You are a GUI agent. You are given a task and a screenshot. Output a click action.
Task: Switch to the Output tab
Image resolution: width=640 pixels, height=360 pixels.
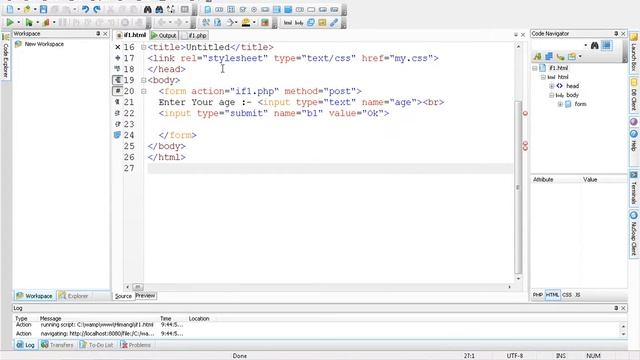pos(164,36)
